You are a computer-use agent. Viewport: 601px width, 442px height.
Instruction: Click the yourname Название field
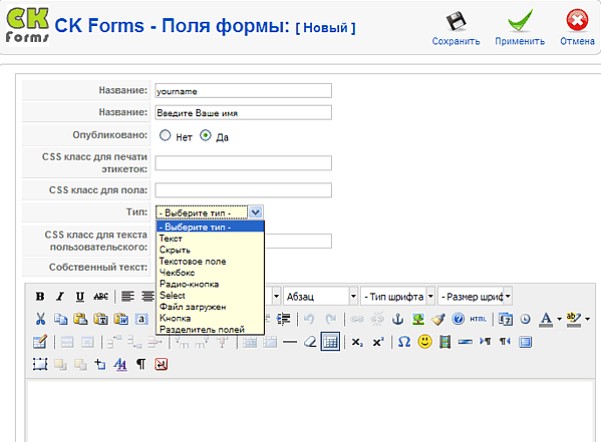(x=243, y=91)
